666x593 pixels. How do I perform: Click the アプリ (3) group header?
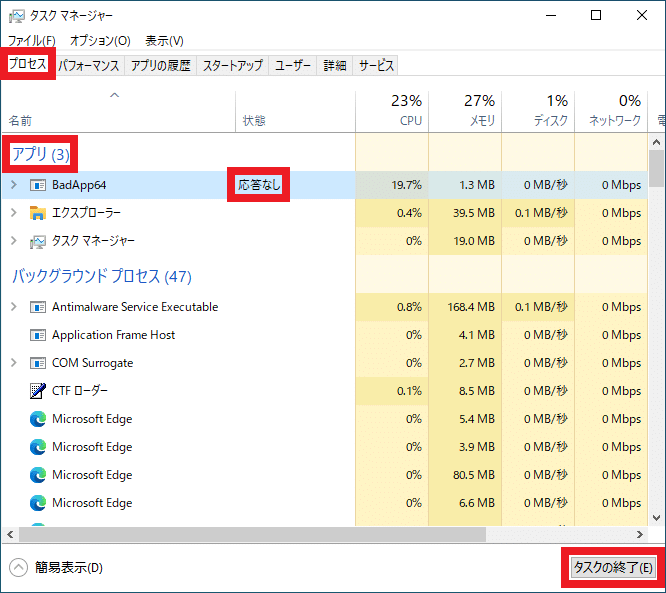tap(41, 154)
